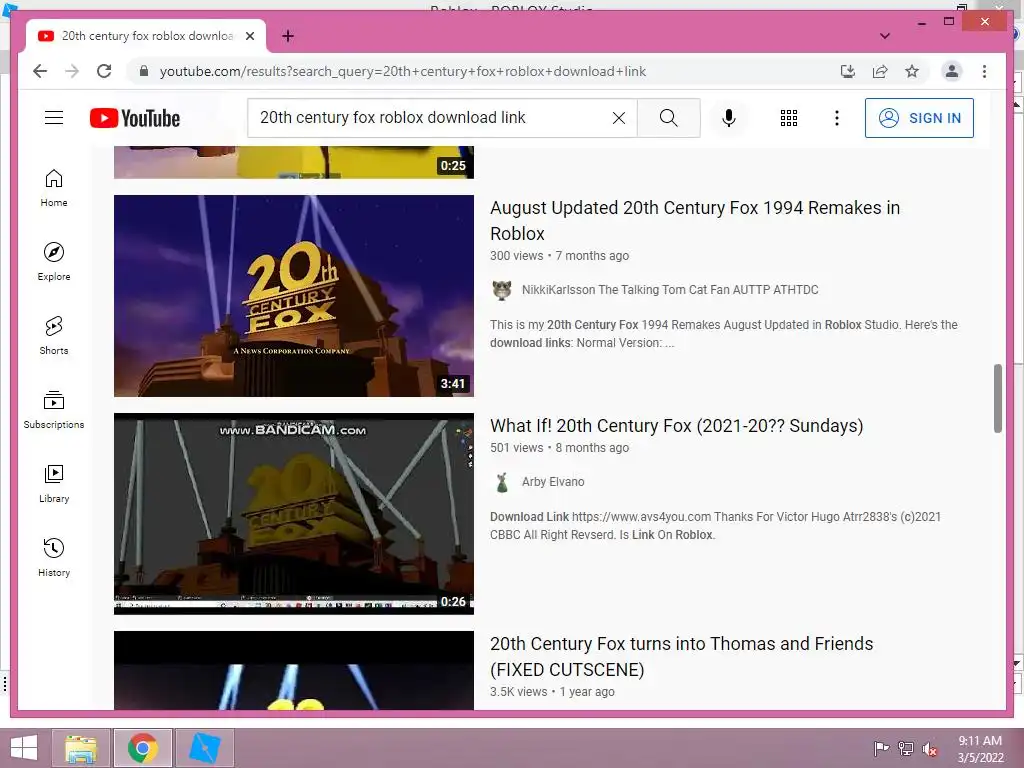Click '501 views • 8 months ago' text
Image resolution: width=1024 pixels, height=768 pixels.
coord(559,448)
